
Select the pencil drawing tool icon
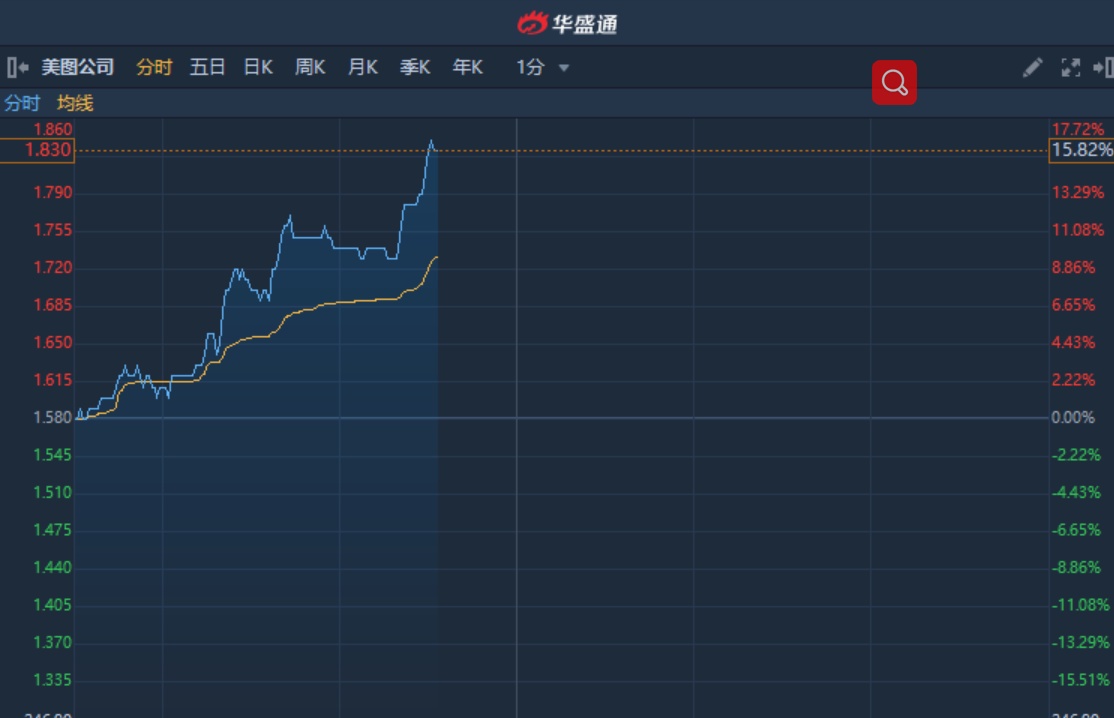[1032, 67]
